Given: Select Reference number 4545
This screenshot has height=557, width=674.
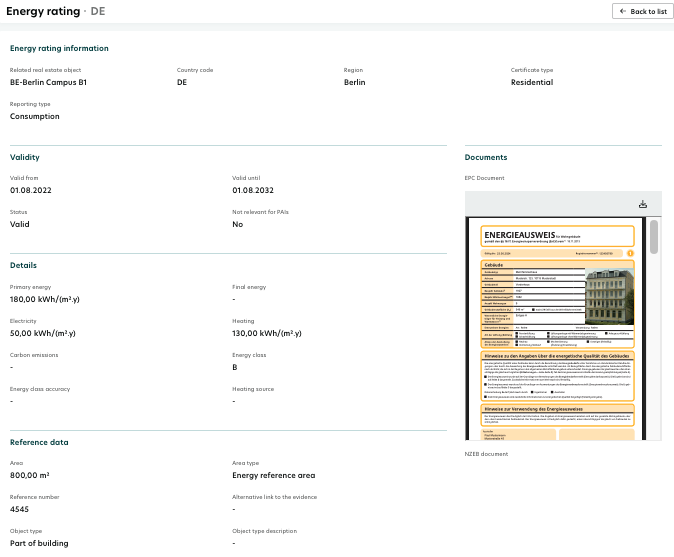Looking at the screenshot, I should pyautogui.click(x=19, y=509).
